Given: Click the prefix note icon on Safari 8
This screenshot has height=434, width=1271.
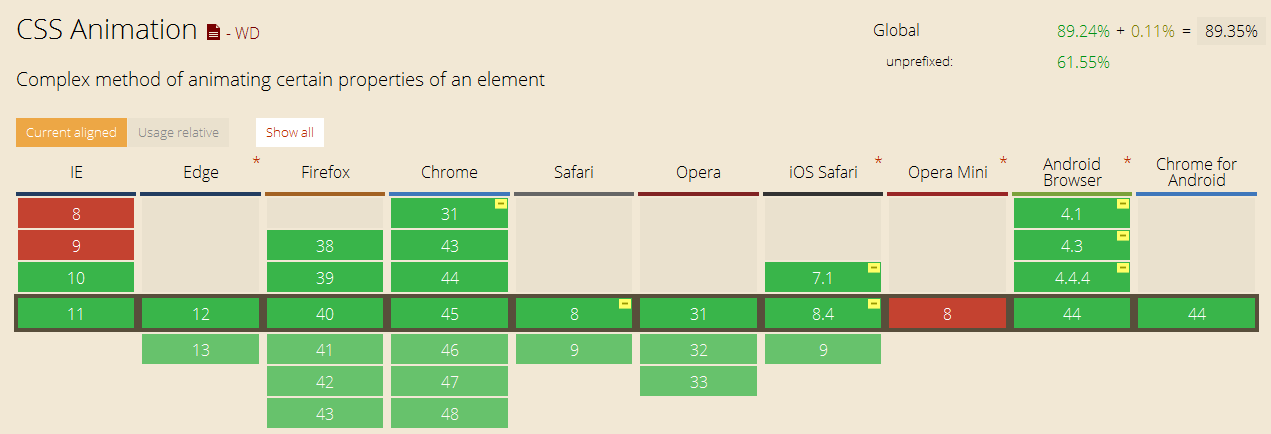Looking at the screenshot, I should pyautogui.click(x=625, y=304).
